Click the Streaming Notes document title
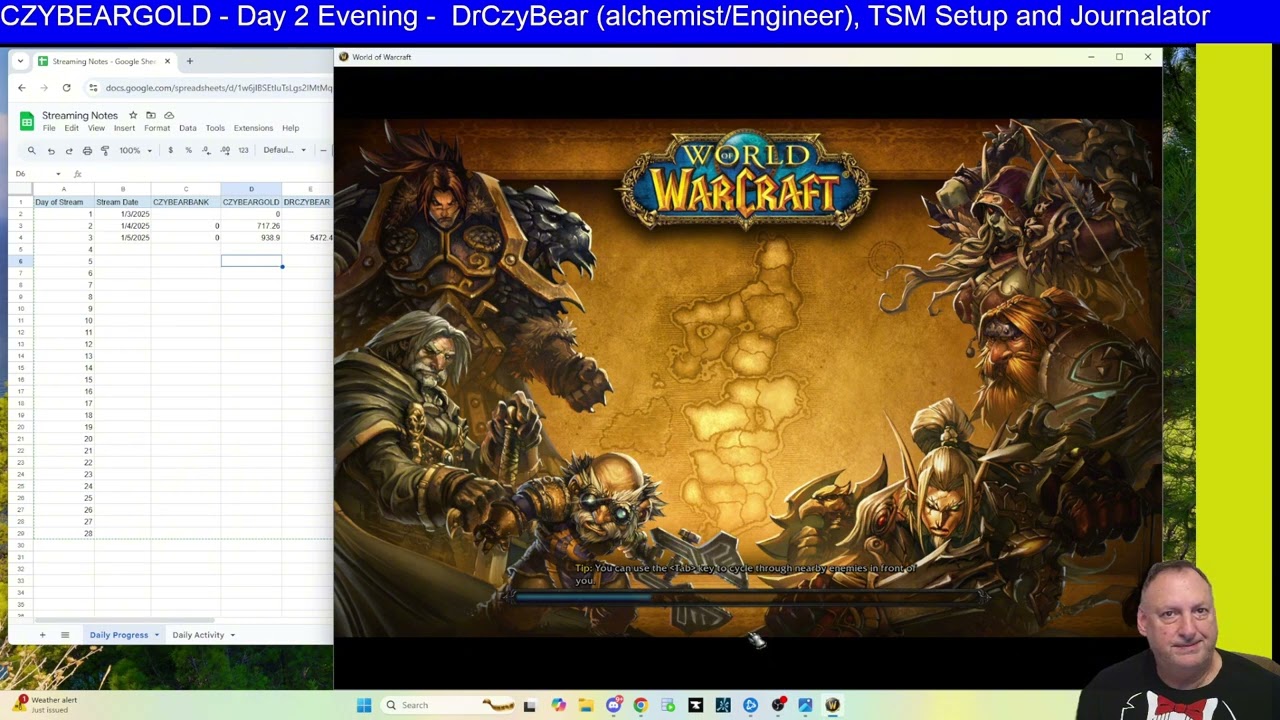The image size is (1280, 720). click(80, 115)
